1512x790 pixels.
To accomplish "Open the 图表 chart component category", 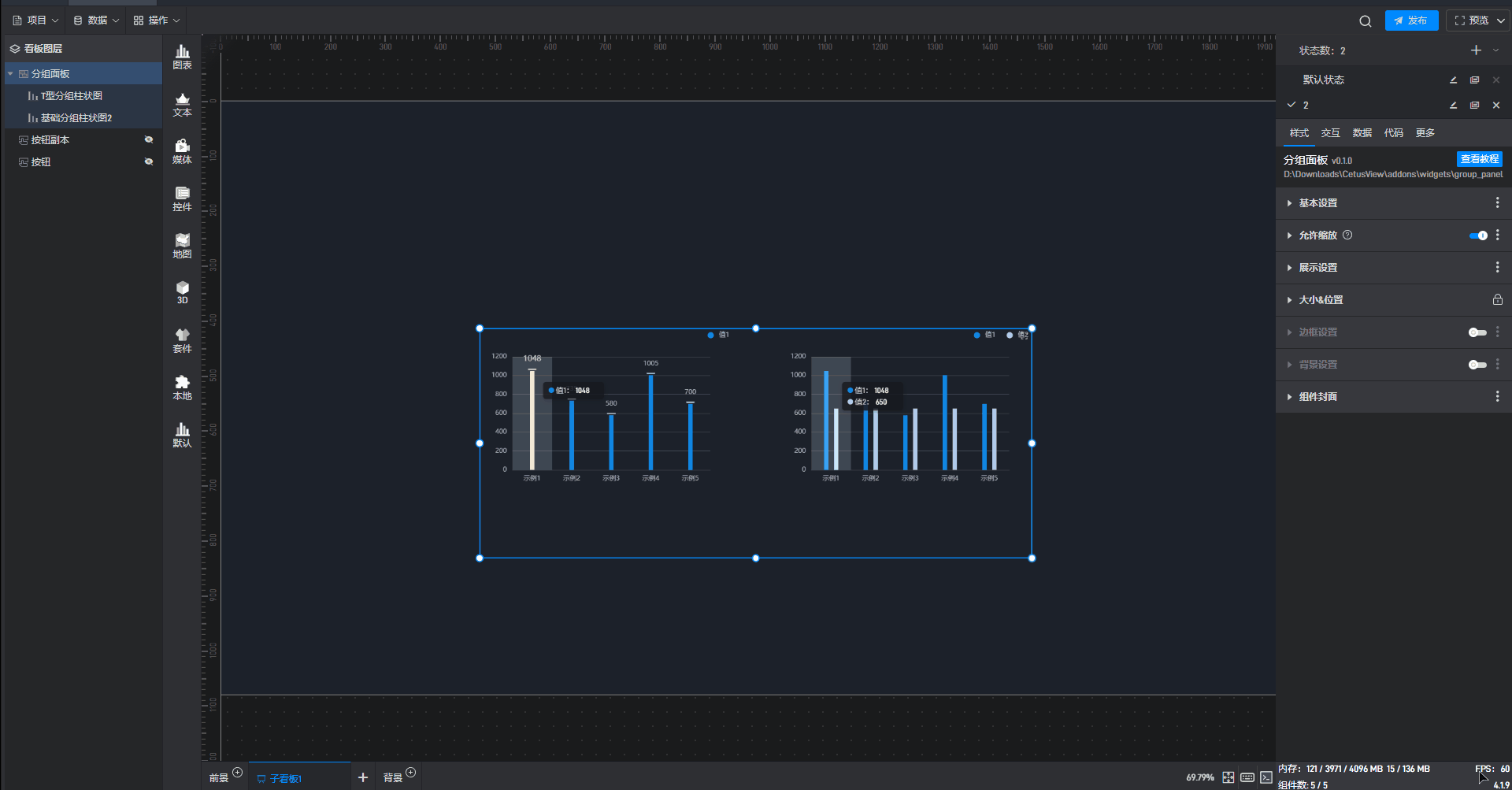I will [182, 57].
